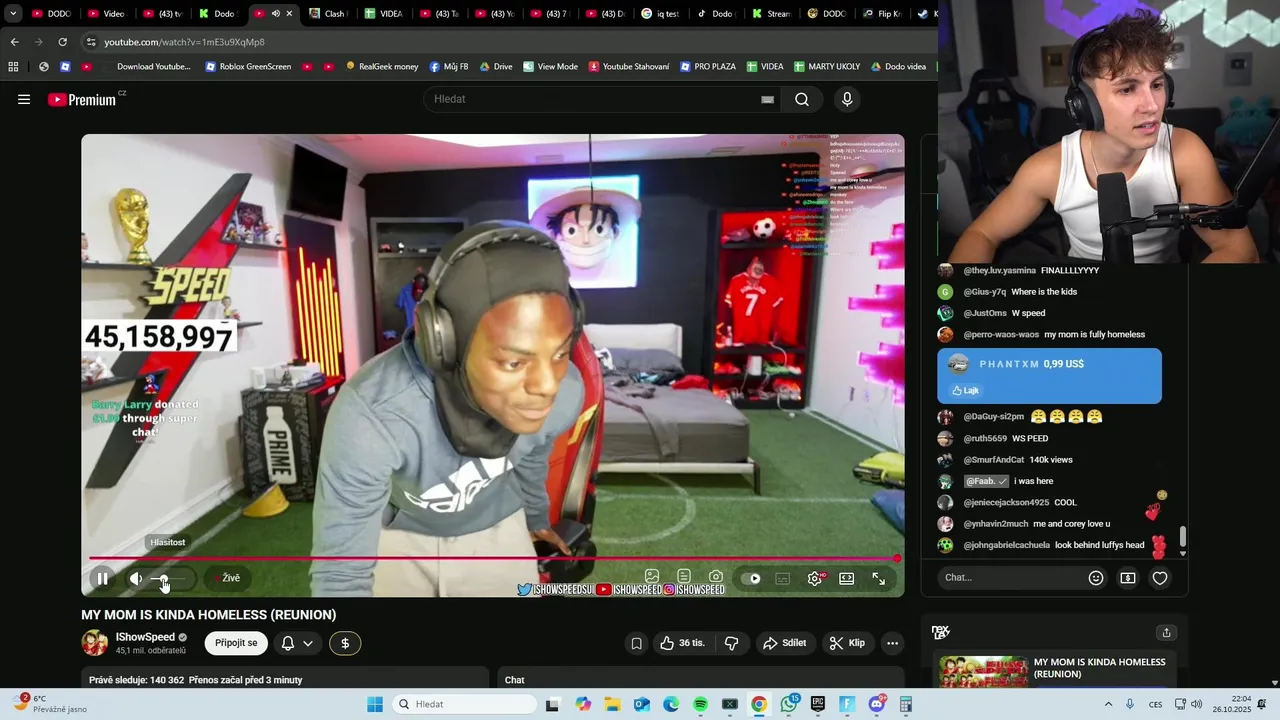Enter fullscreen mode in the player
Viewport: 1280px width, 720px height.
[x=878, y=578]
